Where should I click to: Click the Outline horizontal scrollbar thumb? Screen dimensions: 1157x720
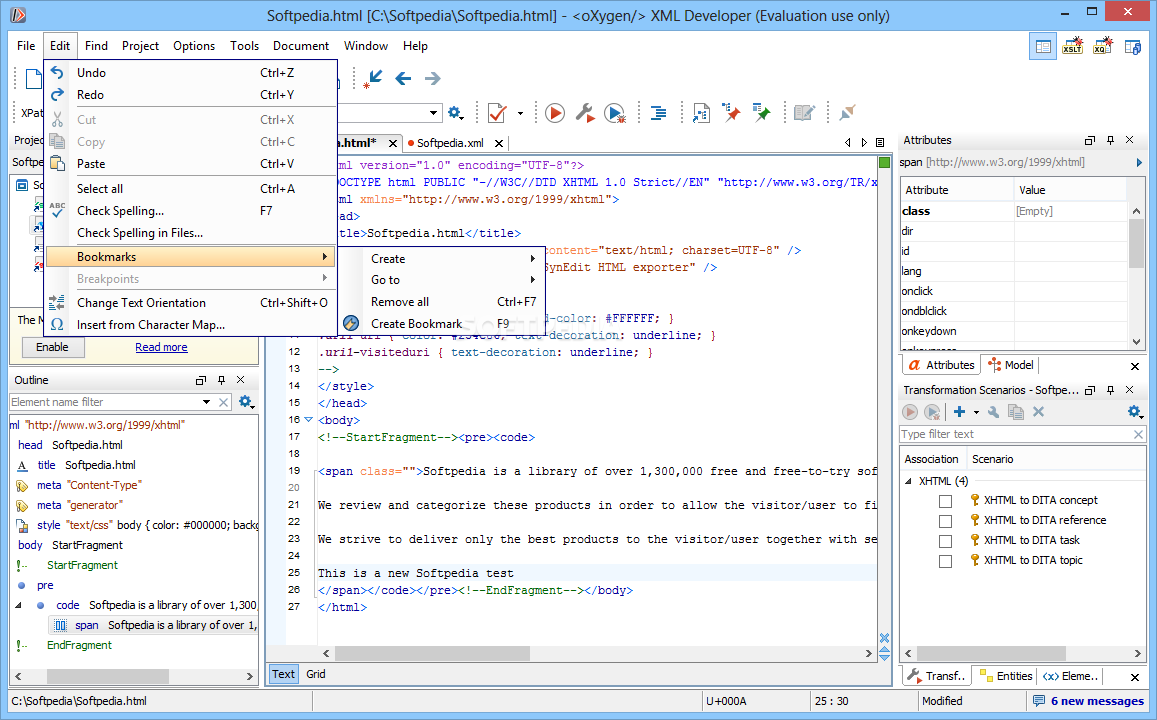coord(108,676)
